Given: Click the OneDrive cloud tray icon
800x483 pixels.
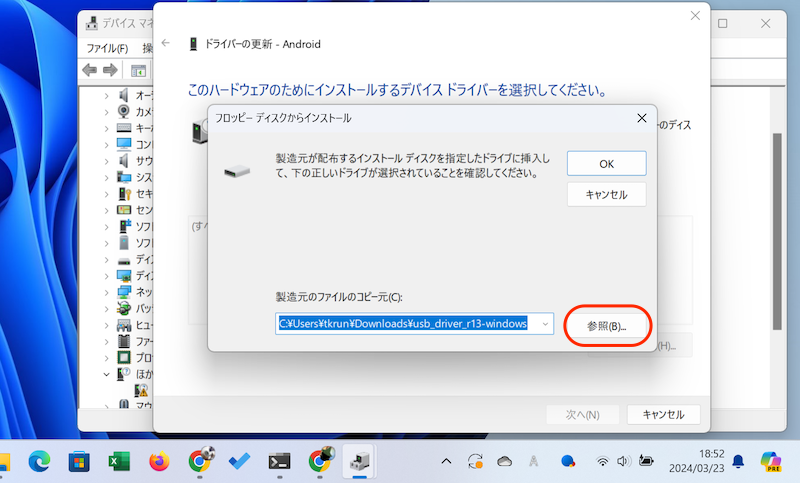Looking at the screenshot, I should point(505,461).
